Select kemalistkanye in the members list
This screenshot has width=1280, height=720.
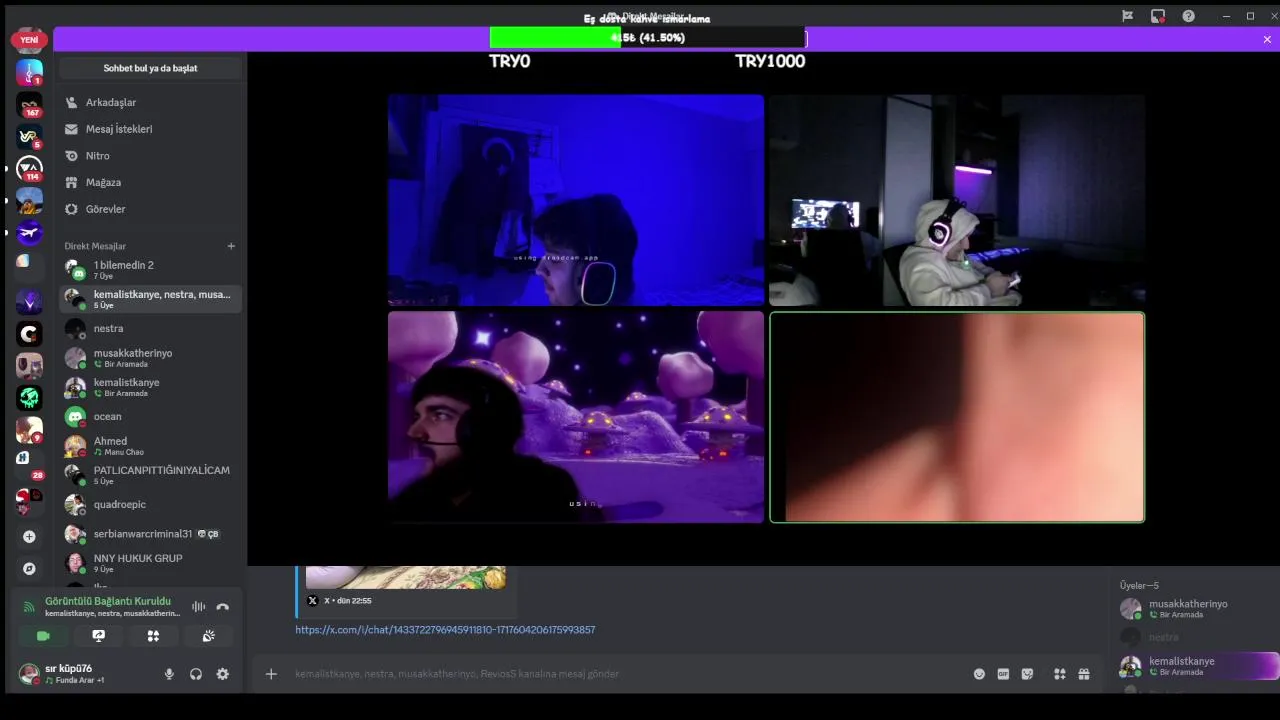click(x=1198, y=666)
